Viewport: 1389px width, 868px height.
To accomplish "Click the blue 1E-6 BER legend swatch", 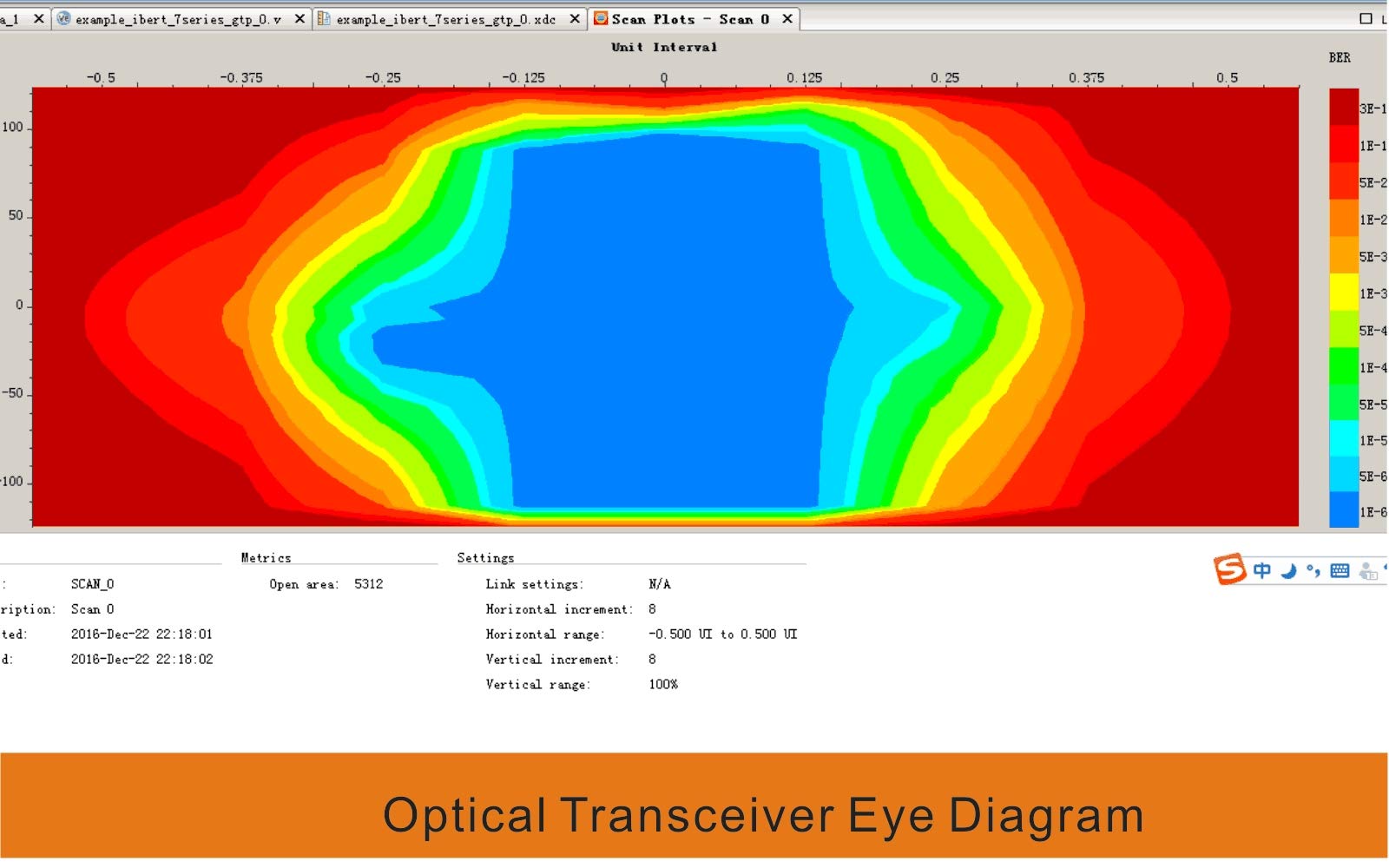I will click(1344, 510).
